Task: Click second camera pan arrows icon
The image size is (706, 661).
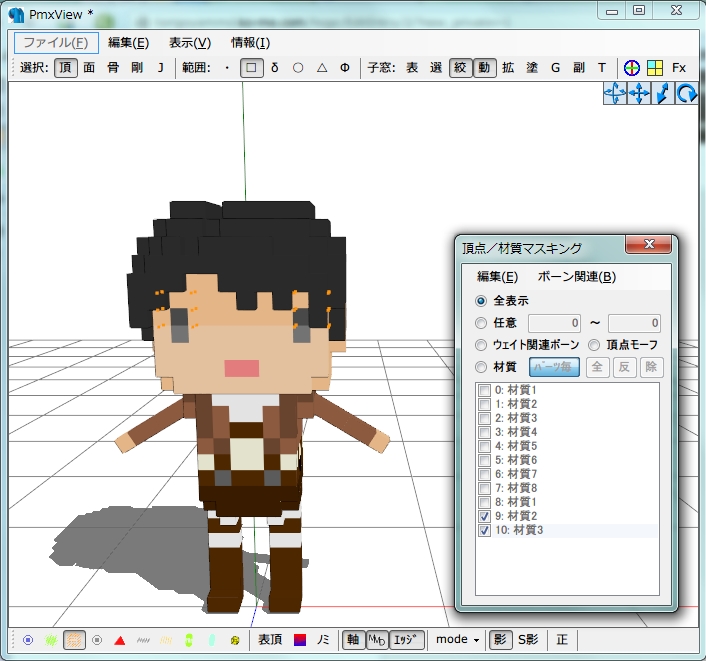Action: point(639,94)
